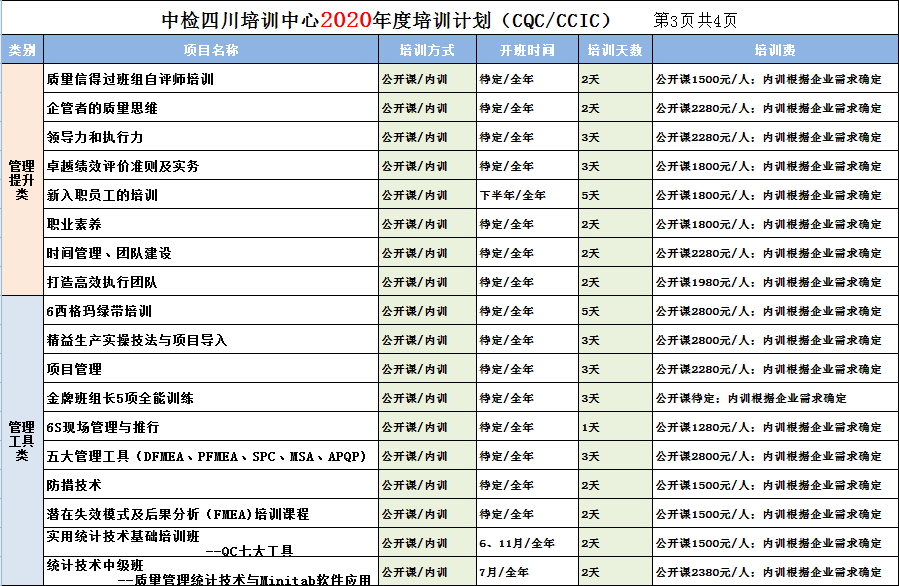Click the 第3页共4页 page indicator
Image resolution: width=899 pixels, height=586 pixels.
(x=696, y=19)
